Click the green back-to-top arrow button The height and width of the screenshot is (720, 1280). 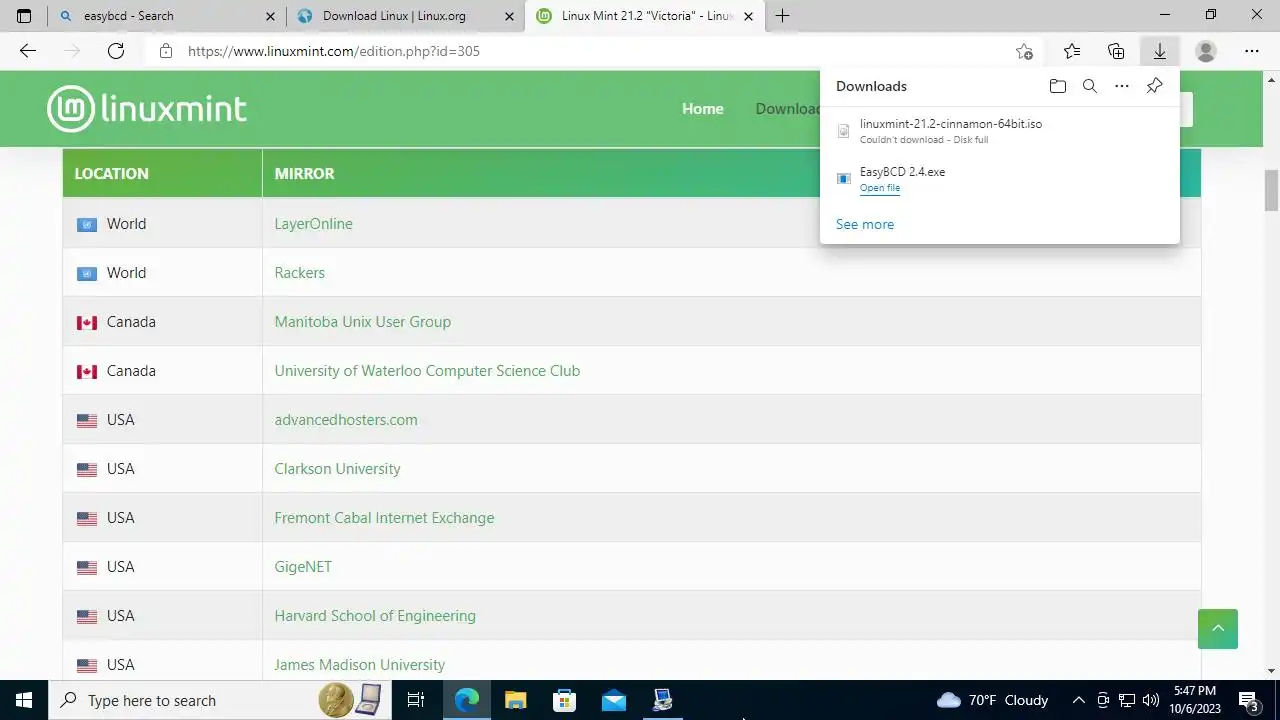pyautogui.click(x=1218, y=629)
